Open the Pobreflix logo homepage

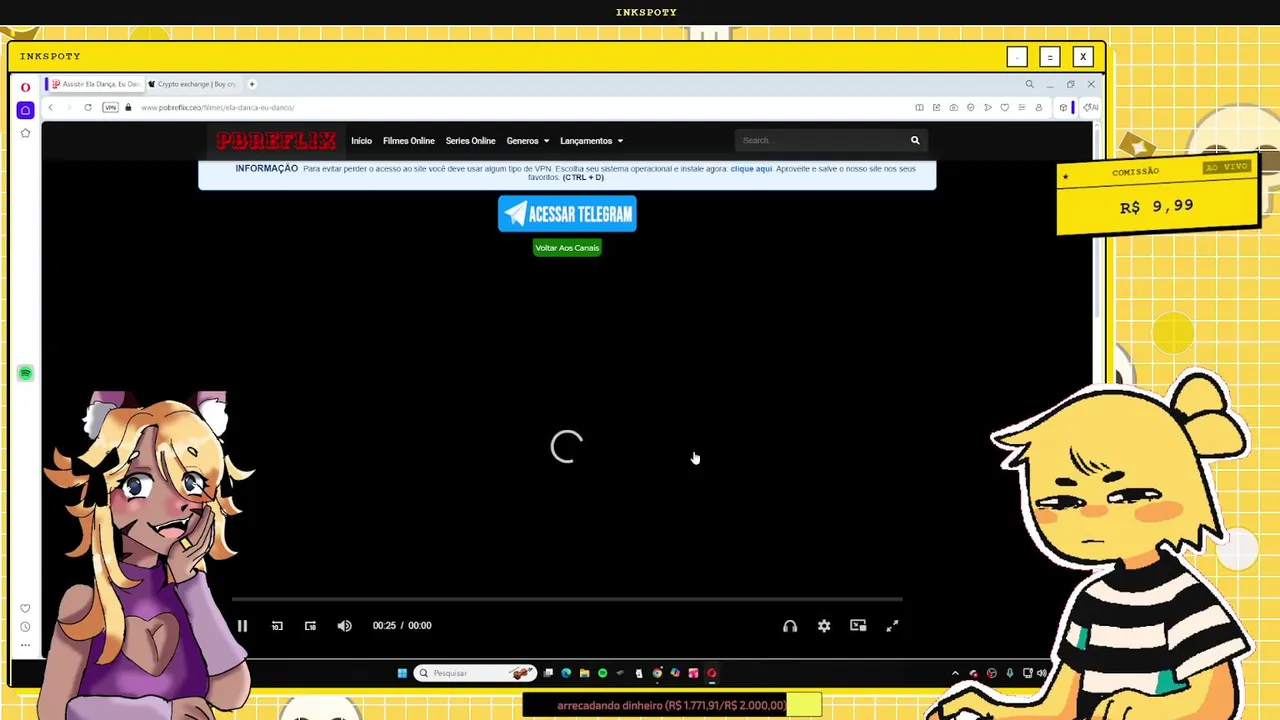point(276,141)
